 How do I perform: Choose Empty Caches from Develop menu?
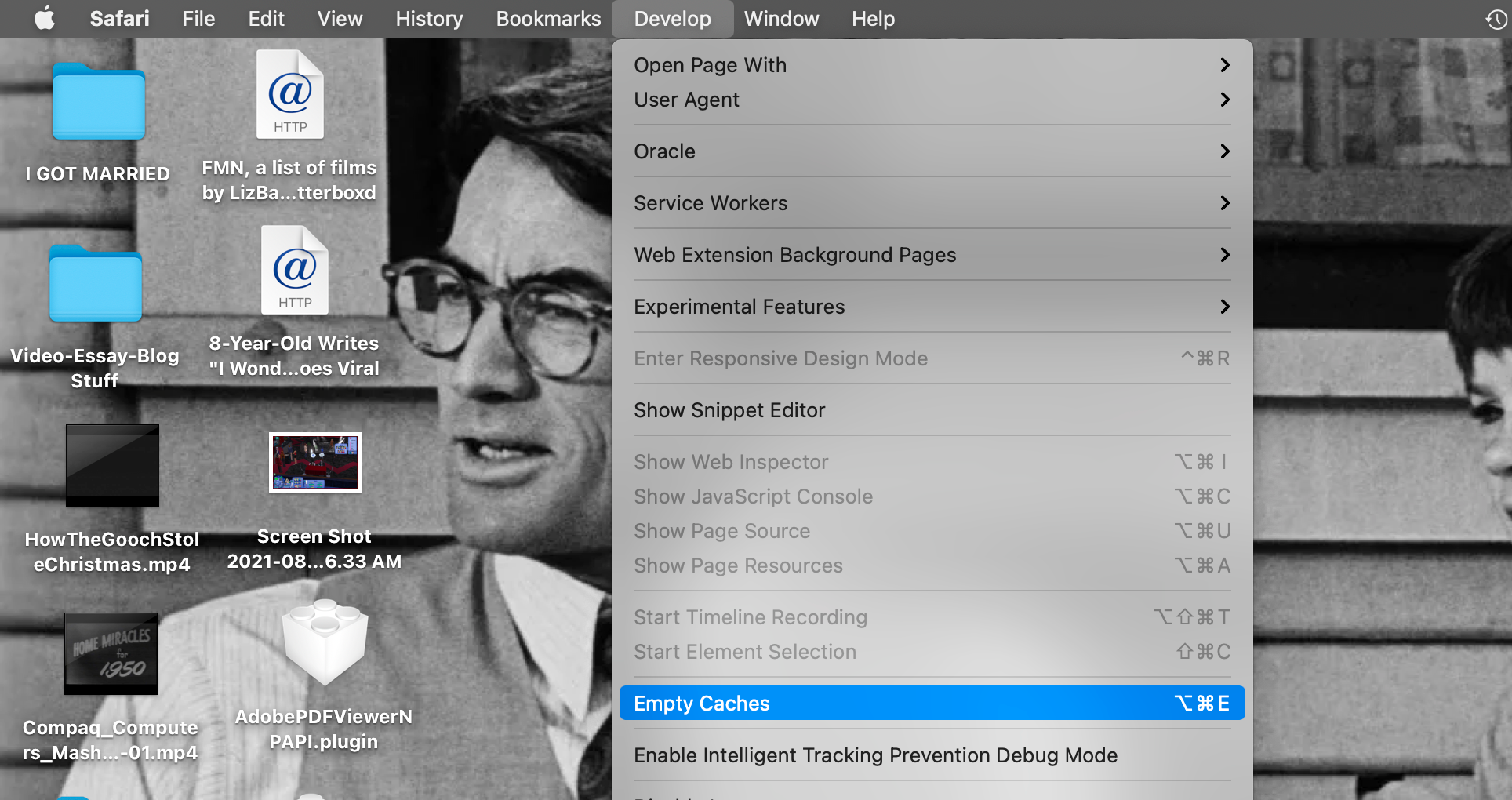point(931,704)
